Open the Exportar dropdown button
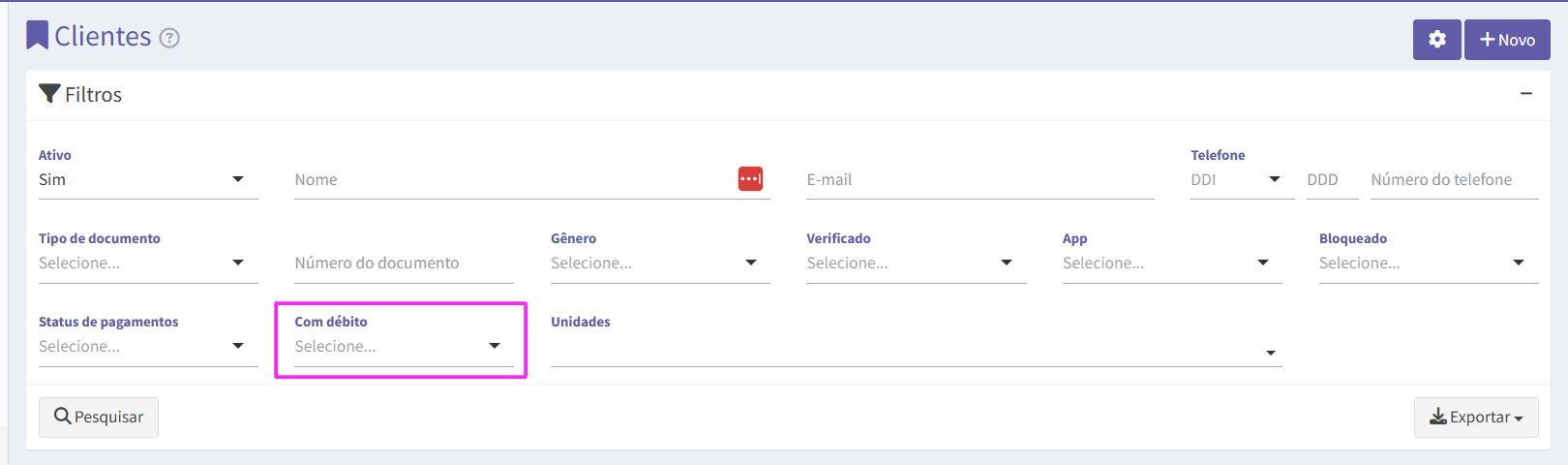 [1476, 418]
